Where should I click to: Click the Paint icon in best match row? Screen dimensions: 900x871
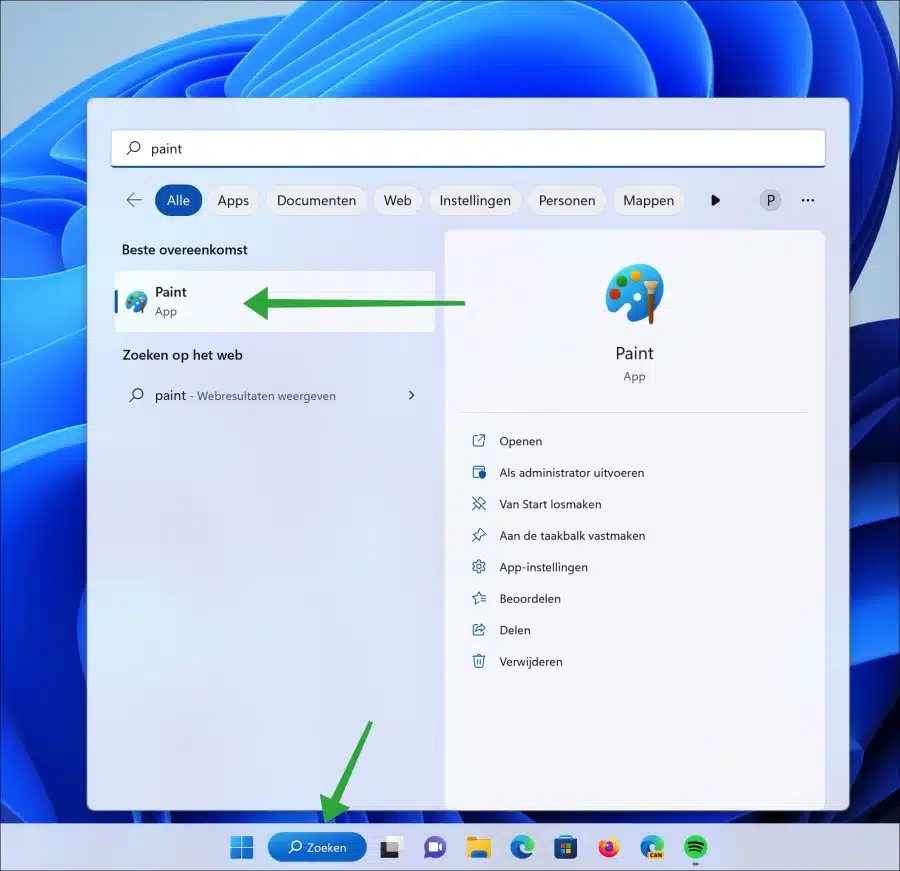click(137, 301)
